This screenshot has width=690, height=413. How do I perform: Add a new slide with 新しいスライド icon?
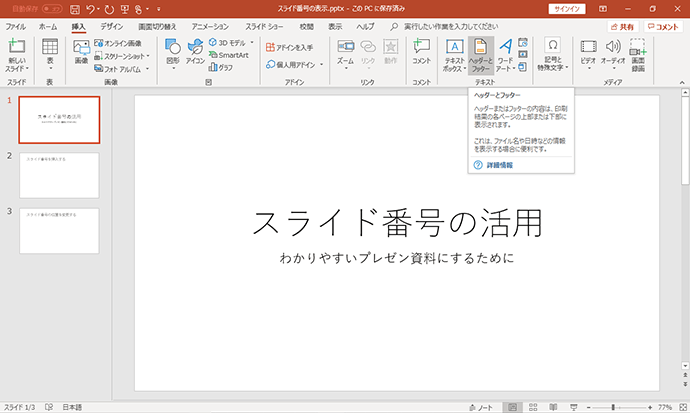click(17, 46)
